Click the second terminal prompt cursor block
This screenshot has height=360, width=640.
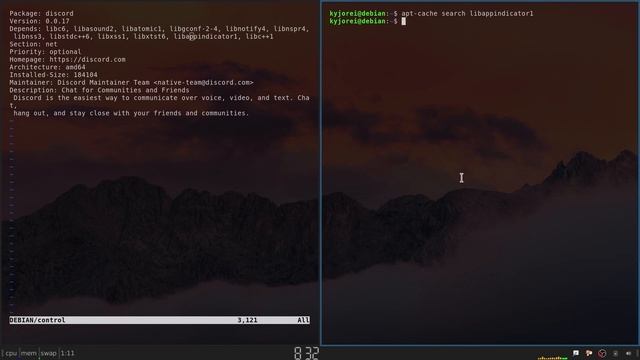pyautogui.click(x=404, y=21)
